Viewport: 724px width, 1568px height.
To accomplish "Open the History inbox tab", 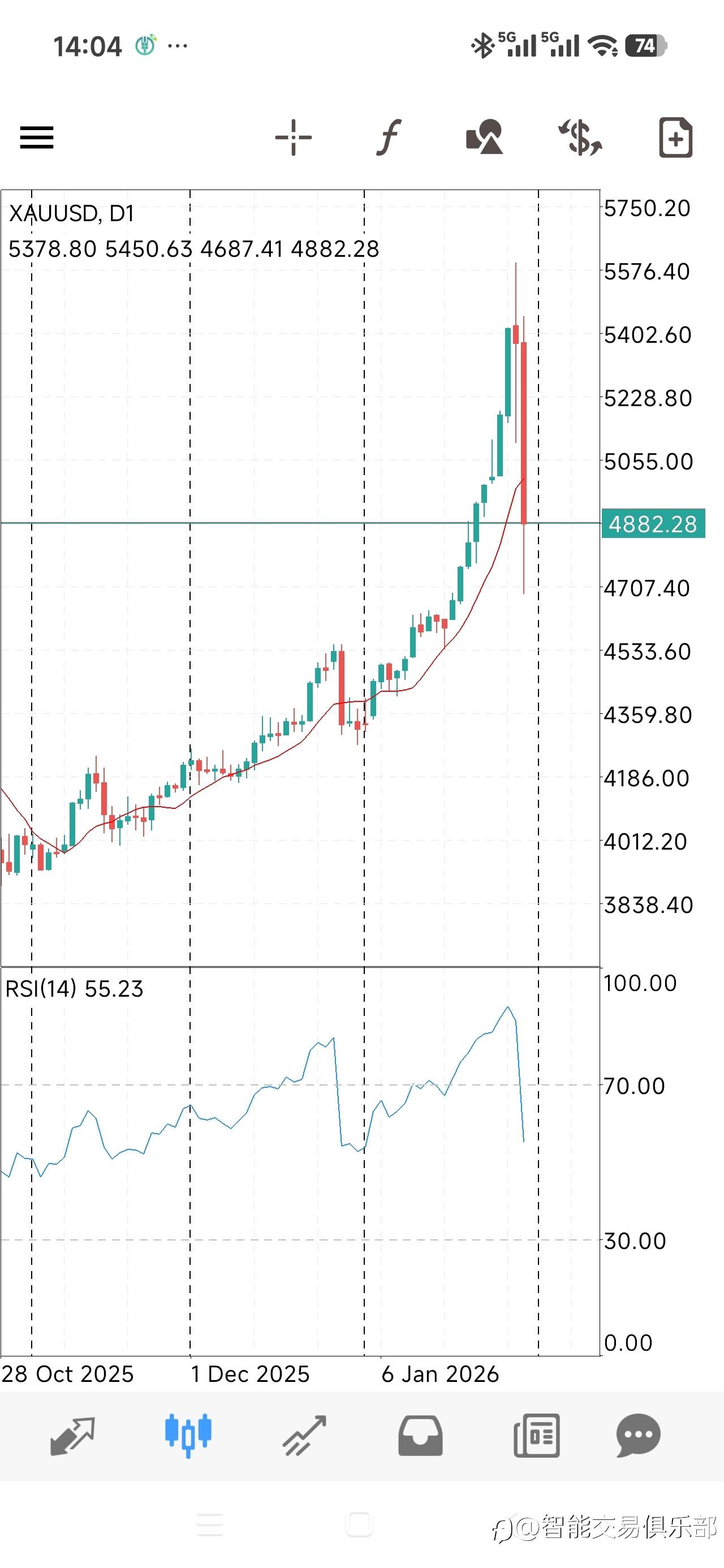I will click(420, 1436).
